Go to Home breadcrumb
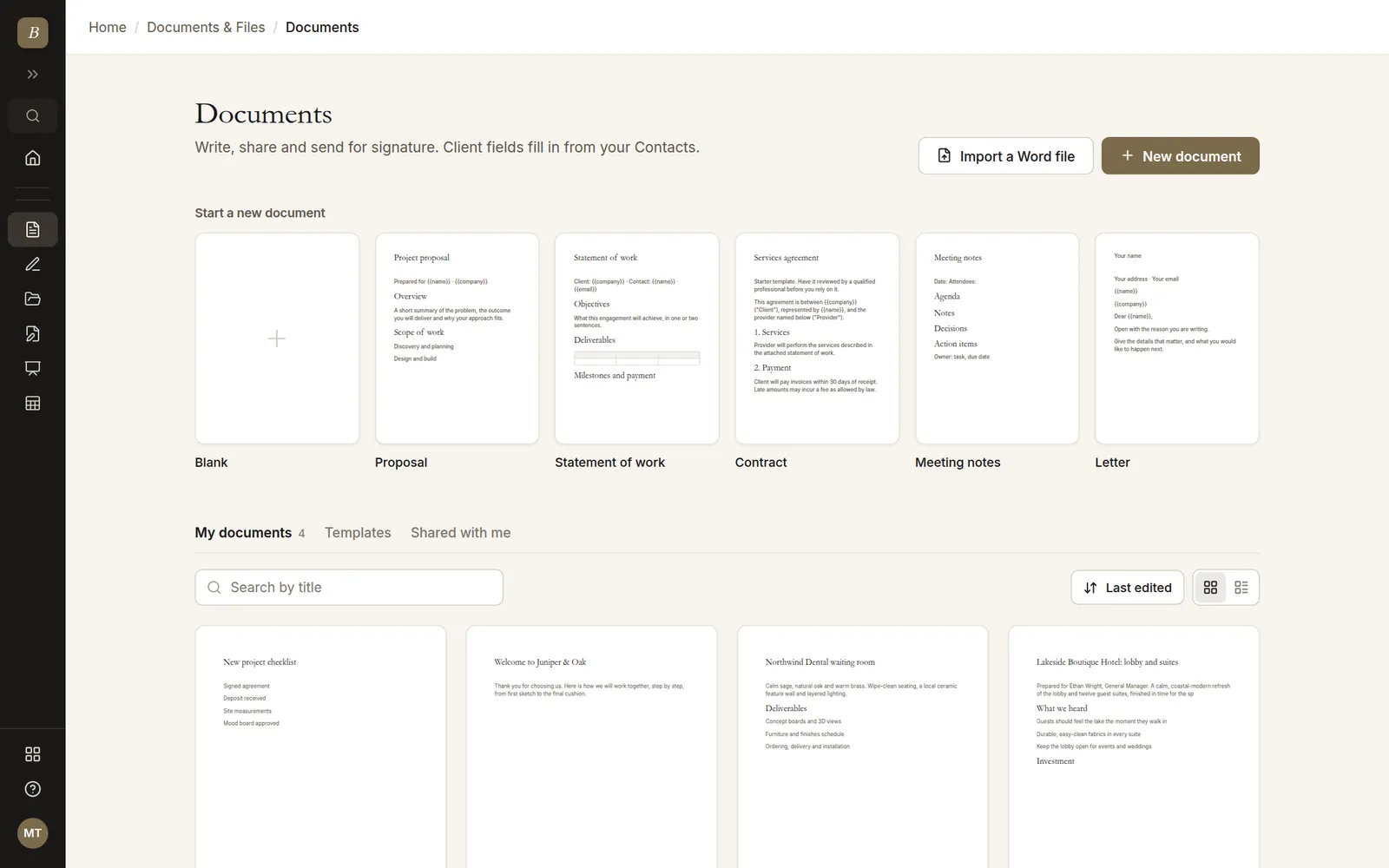Viewport: 1389px width, 868px height. (x=108, y=27)
